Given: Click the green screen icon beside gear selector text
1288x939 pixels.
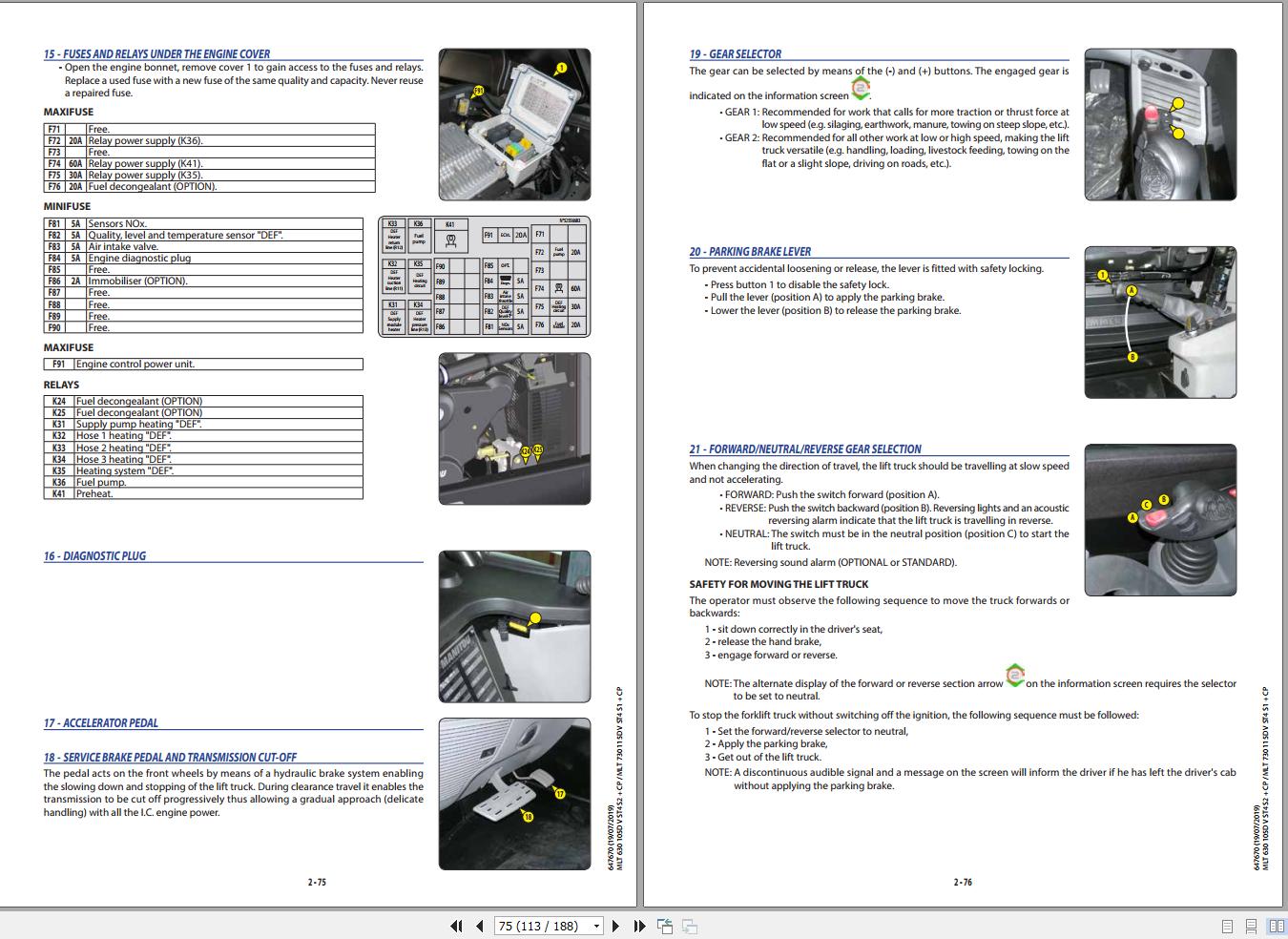Looking at the screenshot, I should 859,89.
